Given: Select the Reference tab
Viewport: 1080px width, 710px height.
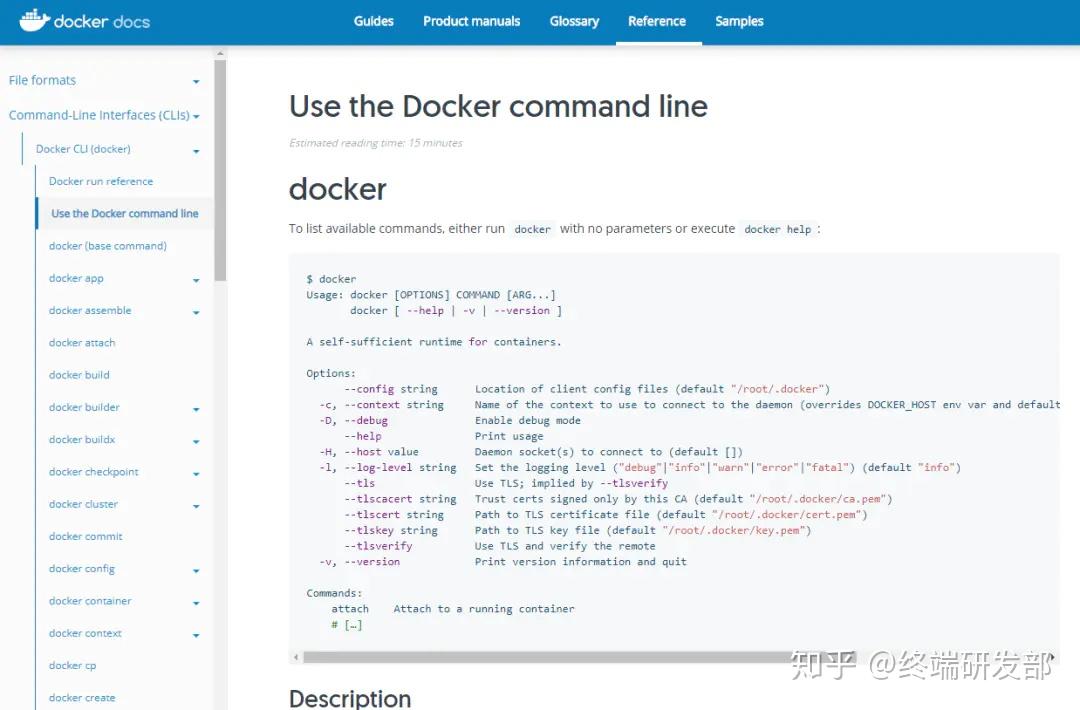Looking at the screenshot, I should coord(657,21).
